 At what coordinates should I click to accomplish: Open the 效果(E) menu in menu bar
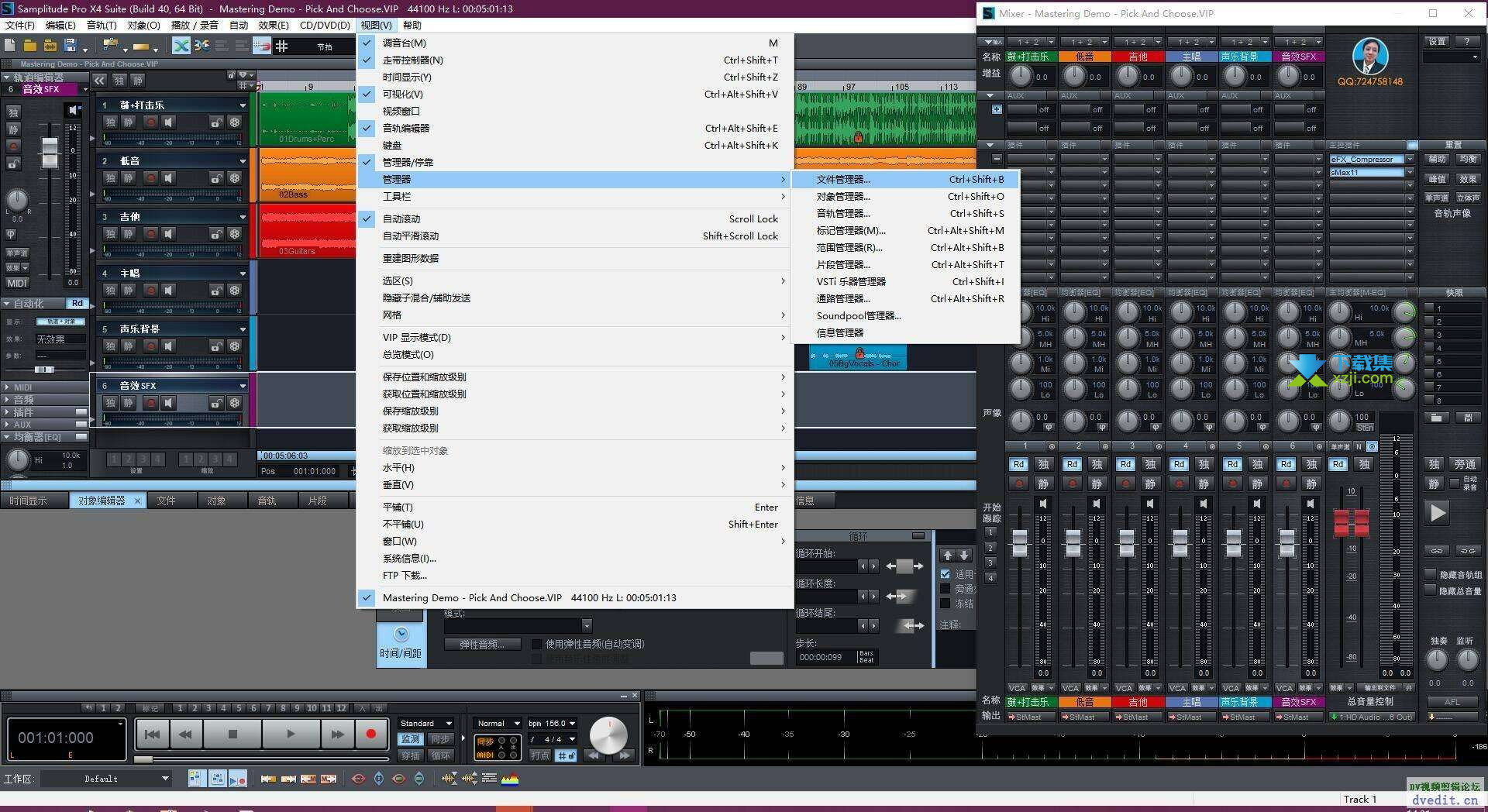pyautogui.click(x=273, y=25)
